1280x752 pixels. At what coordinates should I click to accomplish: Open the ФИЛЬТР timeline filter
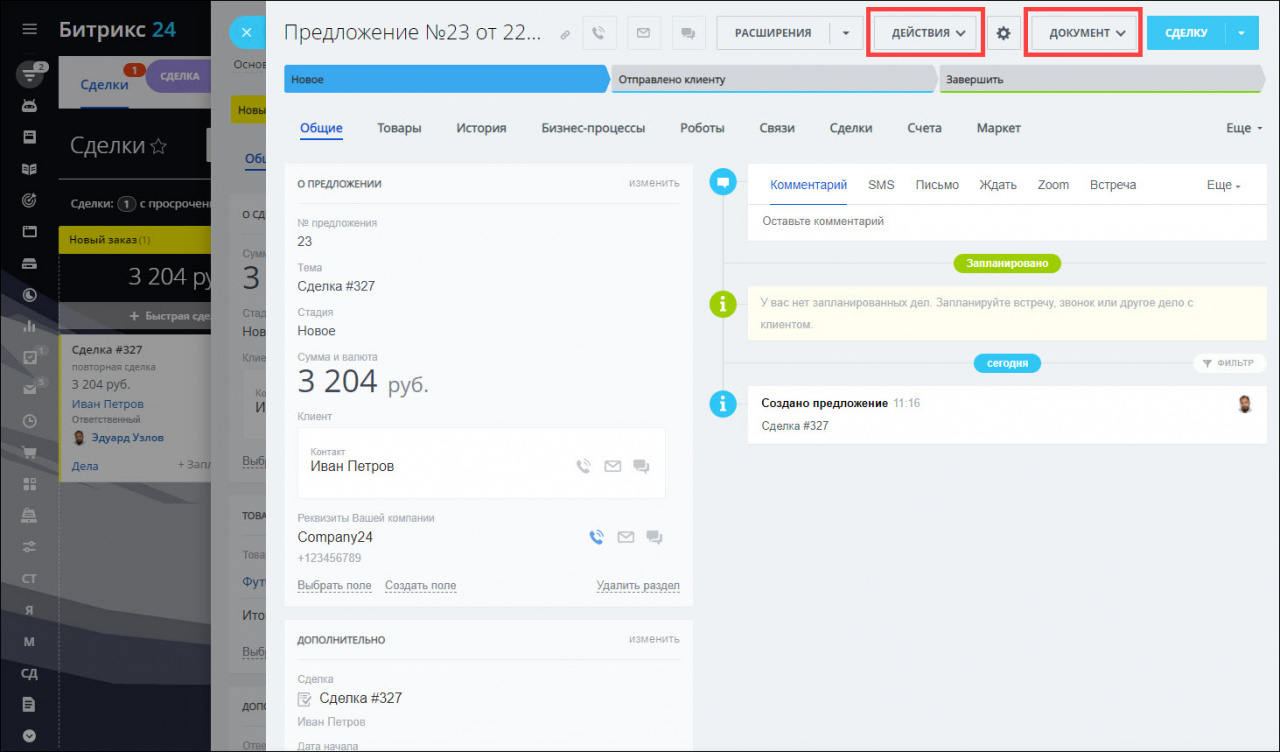click(x=1230, y=363)
